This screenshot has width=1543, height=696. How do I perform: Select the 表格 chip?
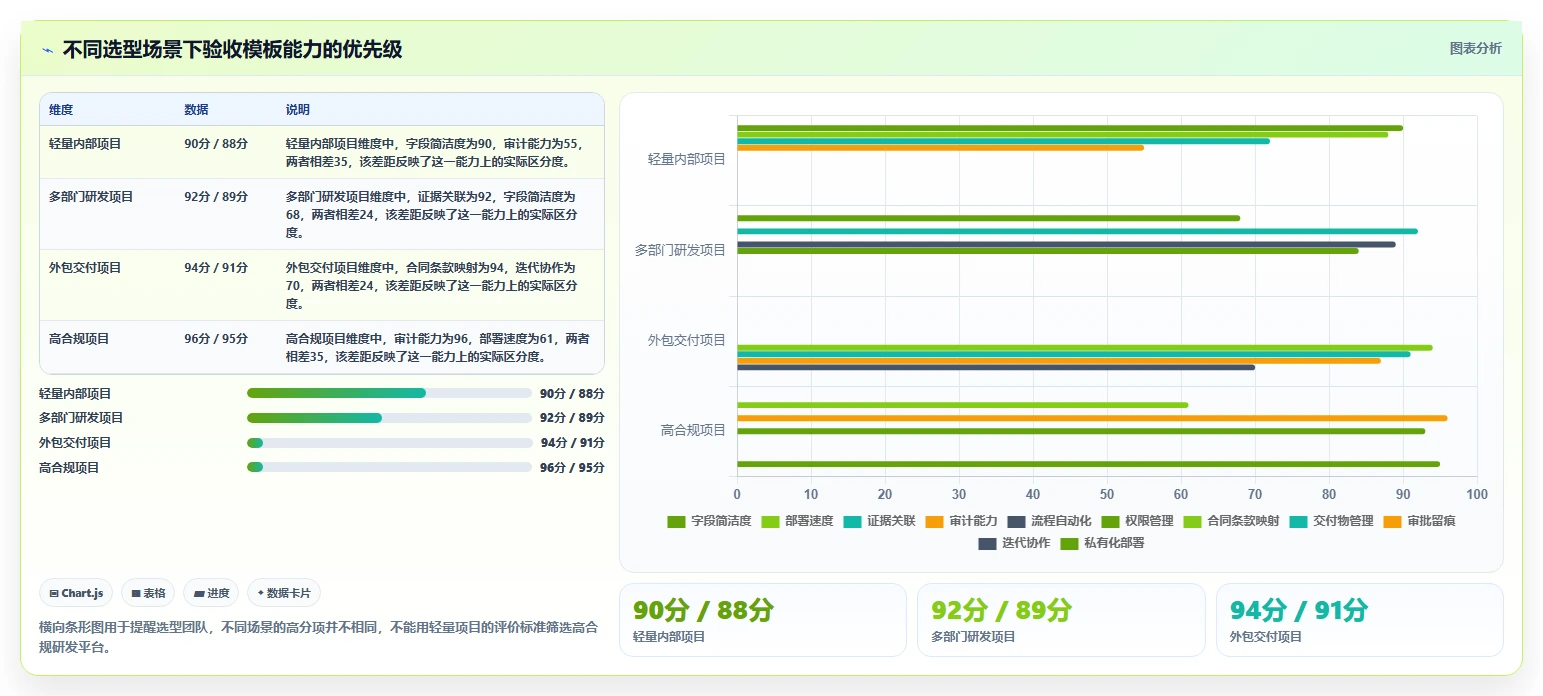click(148, 593)
